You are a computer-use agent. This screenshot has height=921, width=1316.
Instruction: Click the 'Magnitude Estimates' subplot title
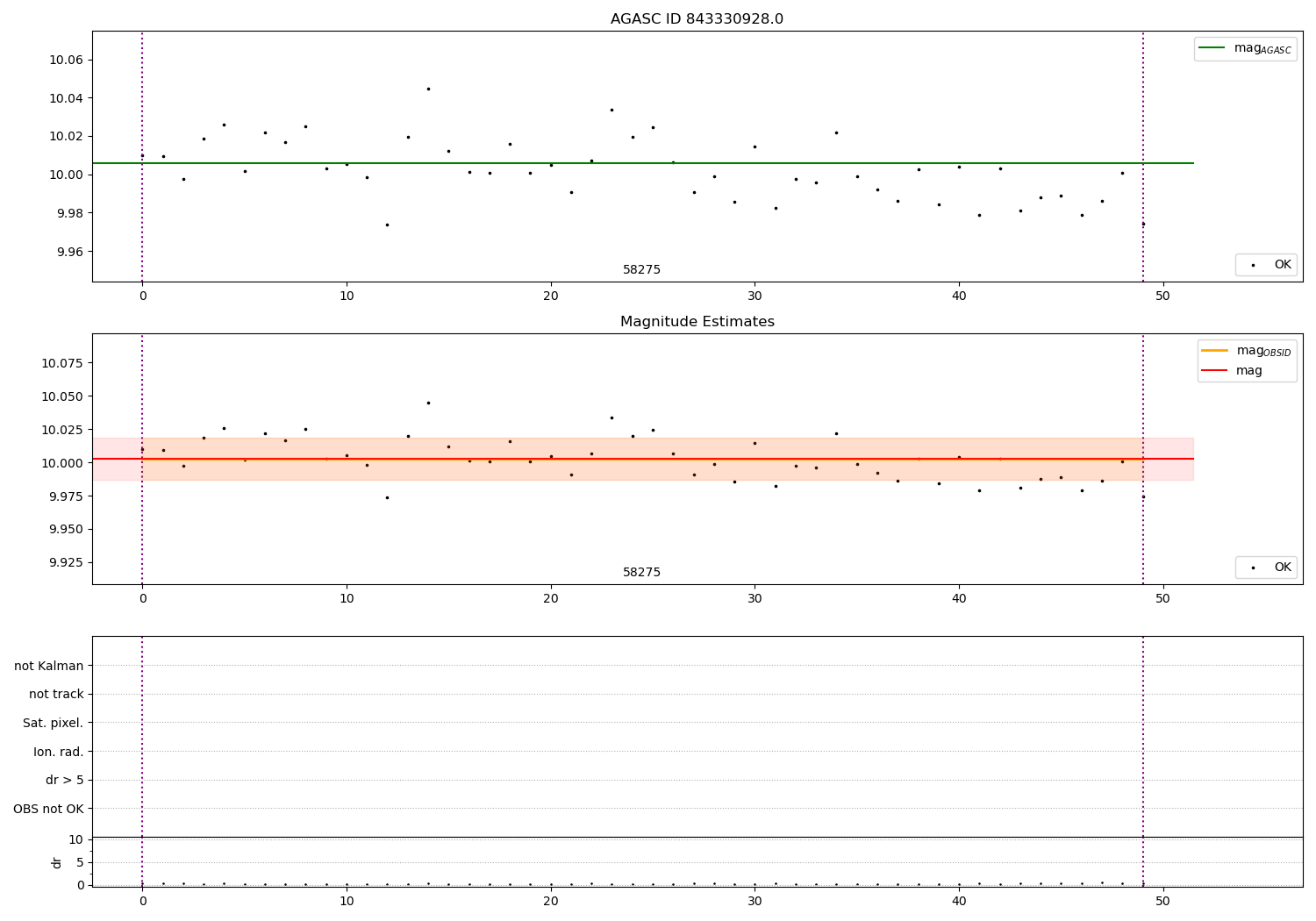(x=697, y=322)
